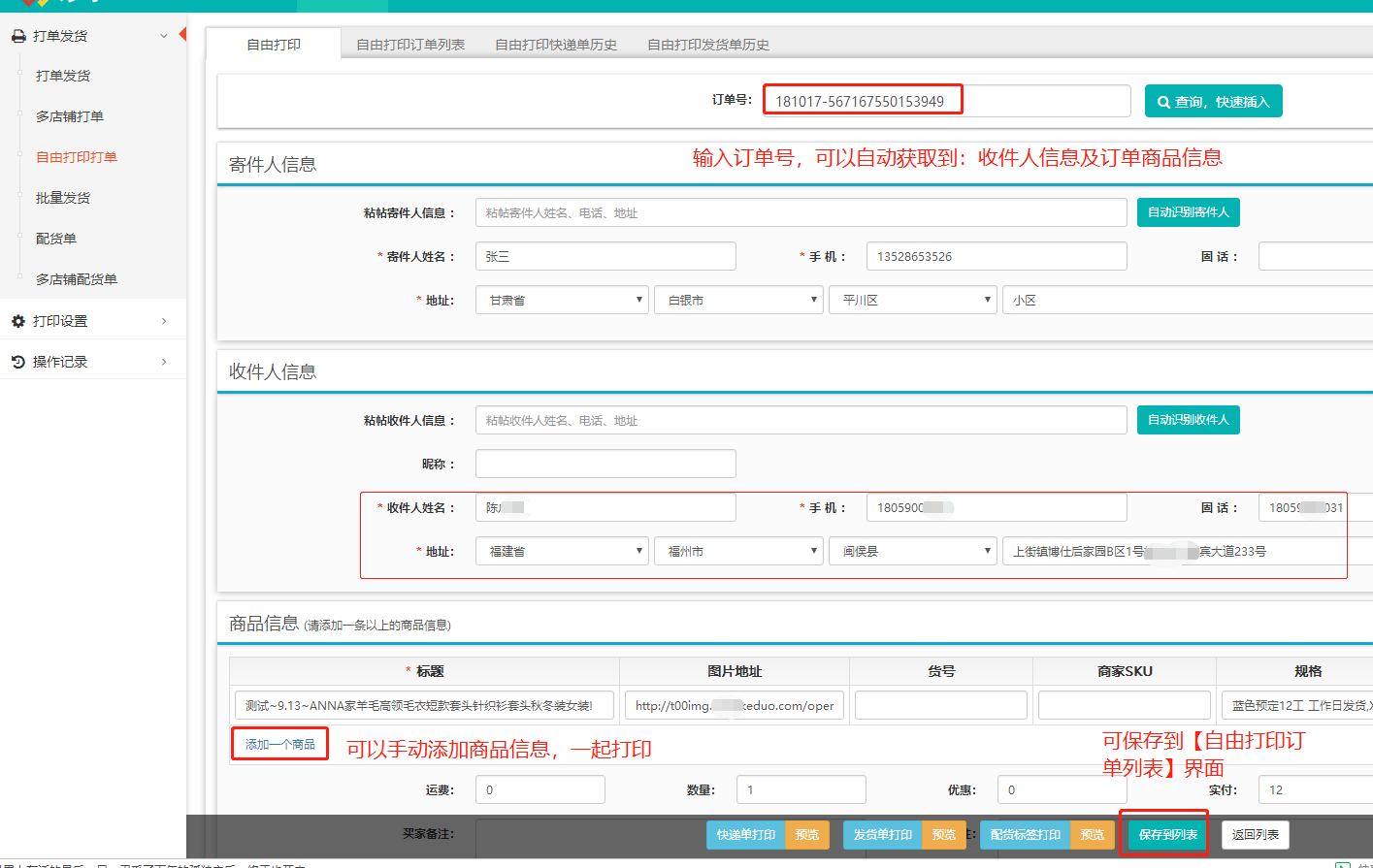Collapse the 打单发货 menu chevron

[x=163, y=36]
